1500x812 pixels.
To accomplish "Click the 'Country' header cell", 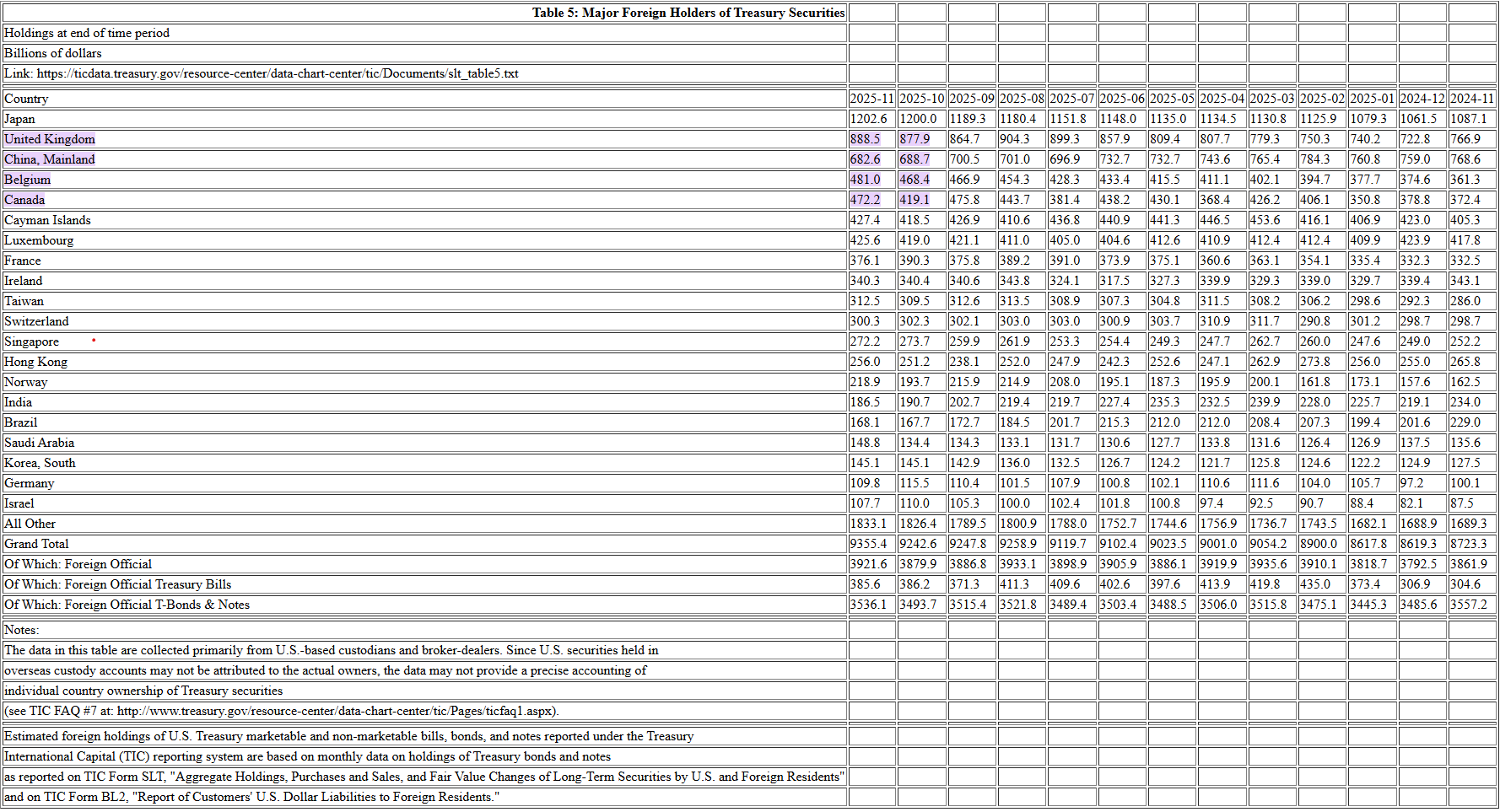I will click(26, 99).
